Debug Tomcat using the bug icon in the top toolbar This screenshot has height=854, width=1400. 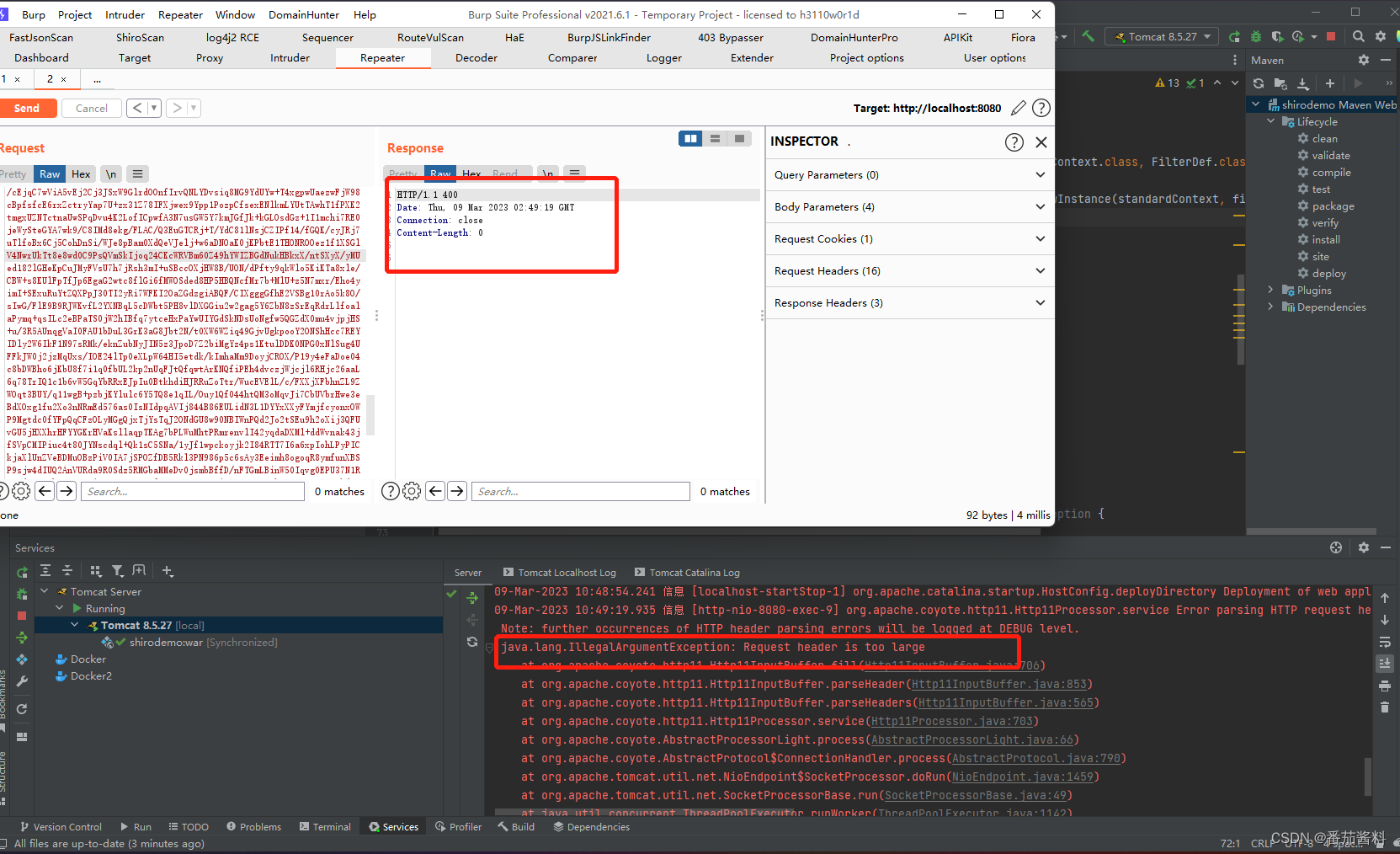click(1256, 37)
